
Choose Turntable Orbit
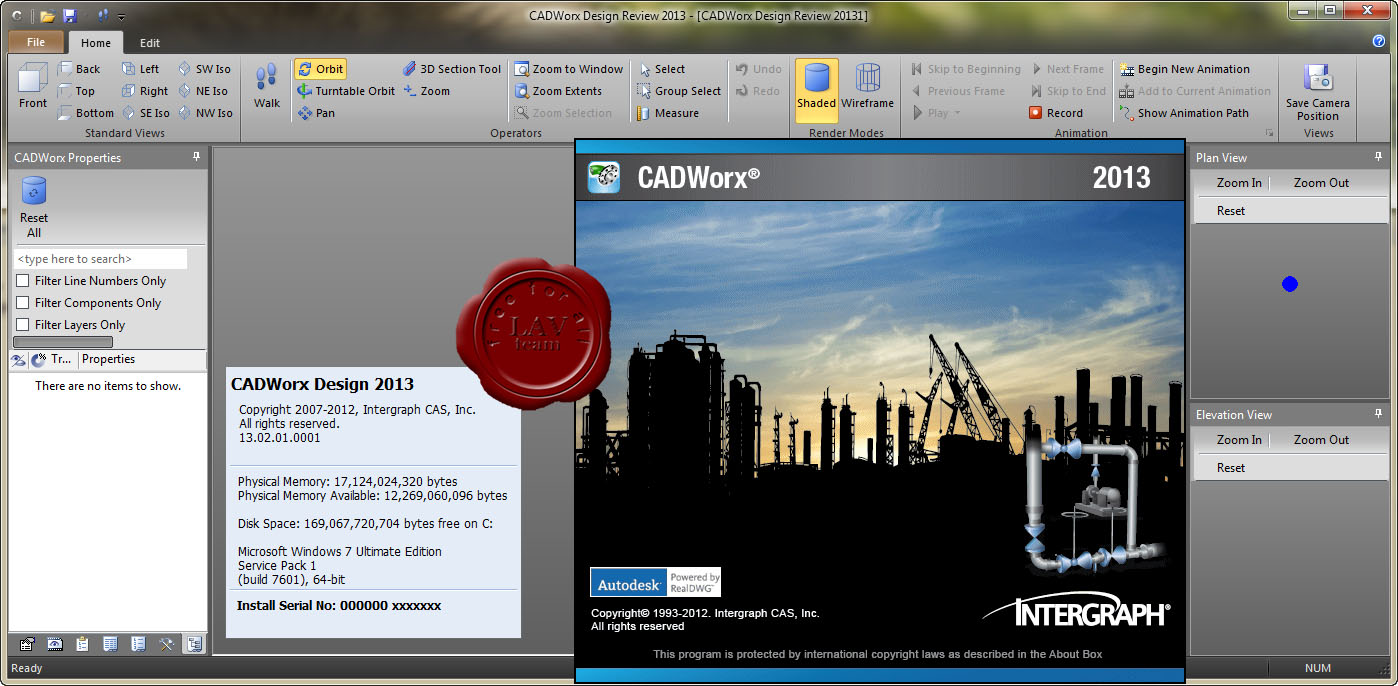(x=346, y=91)
